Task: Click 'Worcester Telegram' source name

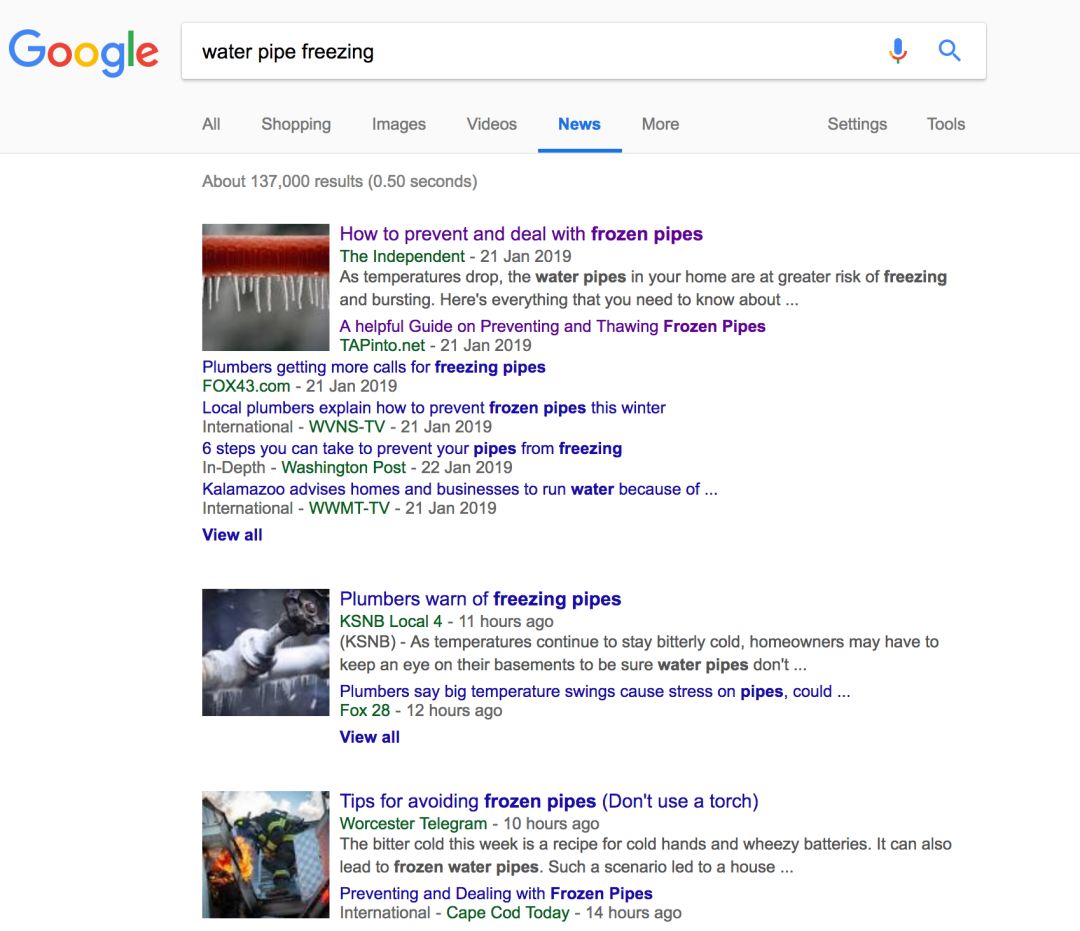Action: (x=413, y=824)
